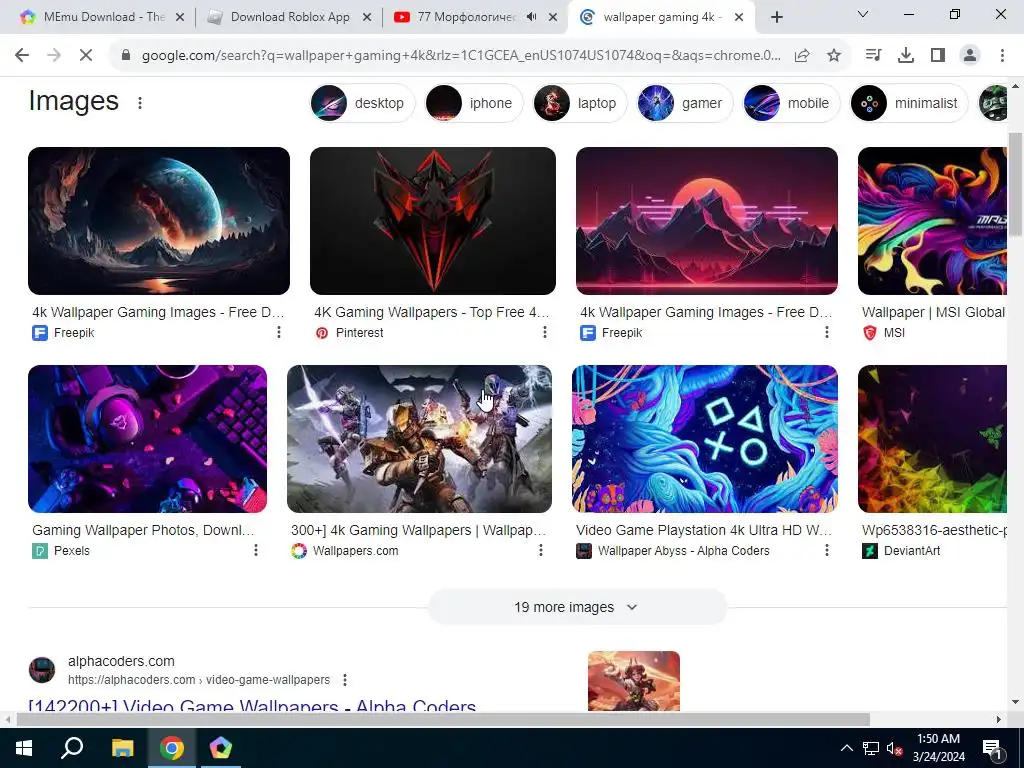
Task: Open Gaming Wallpaper Photos Pexels link
Action: [x=143, y=530]
